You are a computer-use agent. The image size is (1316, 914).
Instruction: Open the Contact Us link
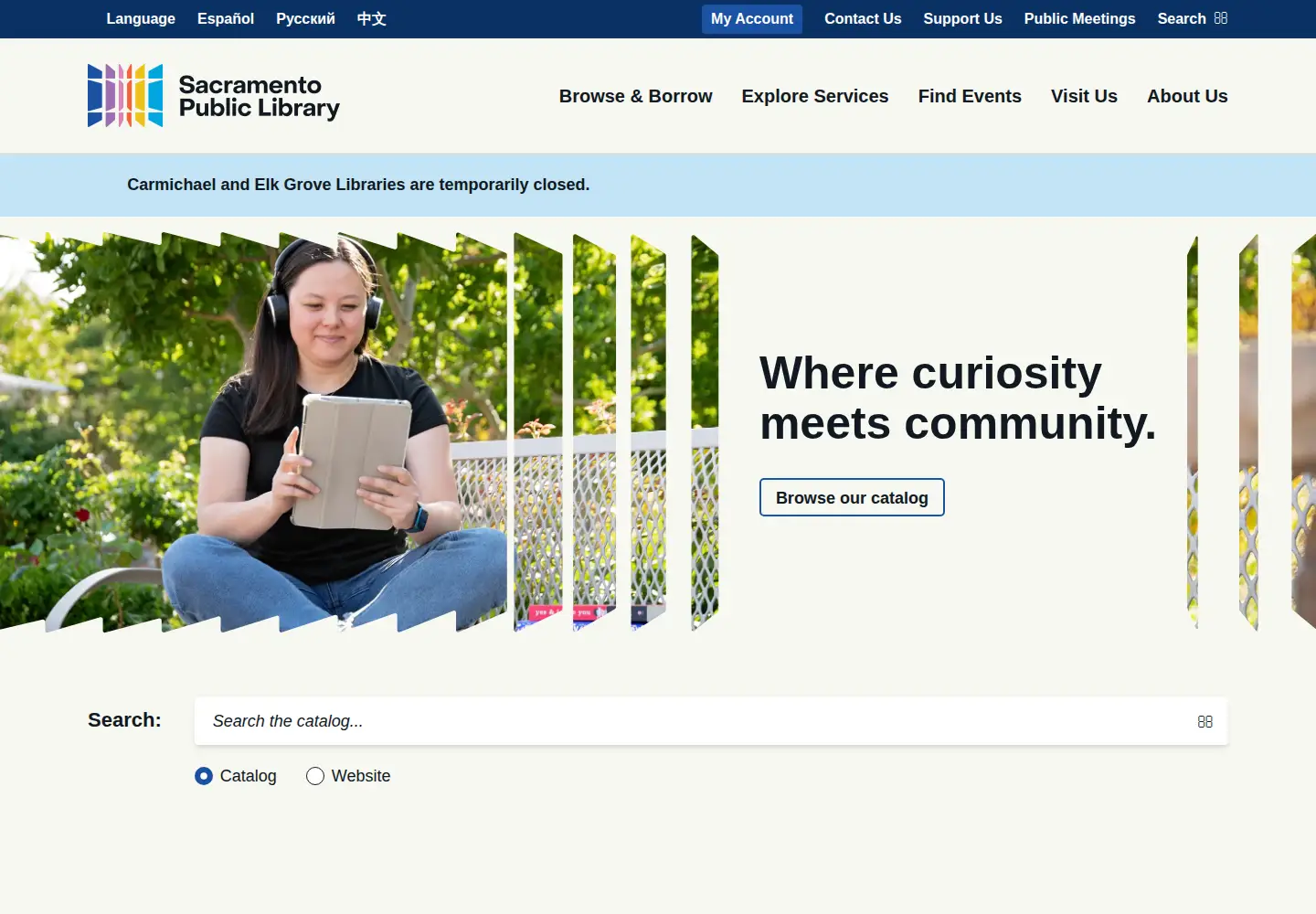coord(863,19)
